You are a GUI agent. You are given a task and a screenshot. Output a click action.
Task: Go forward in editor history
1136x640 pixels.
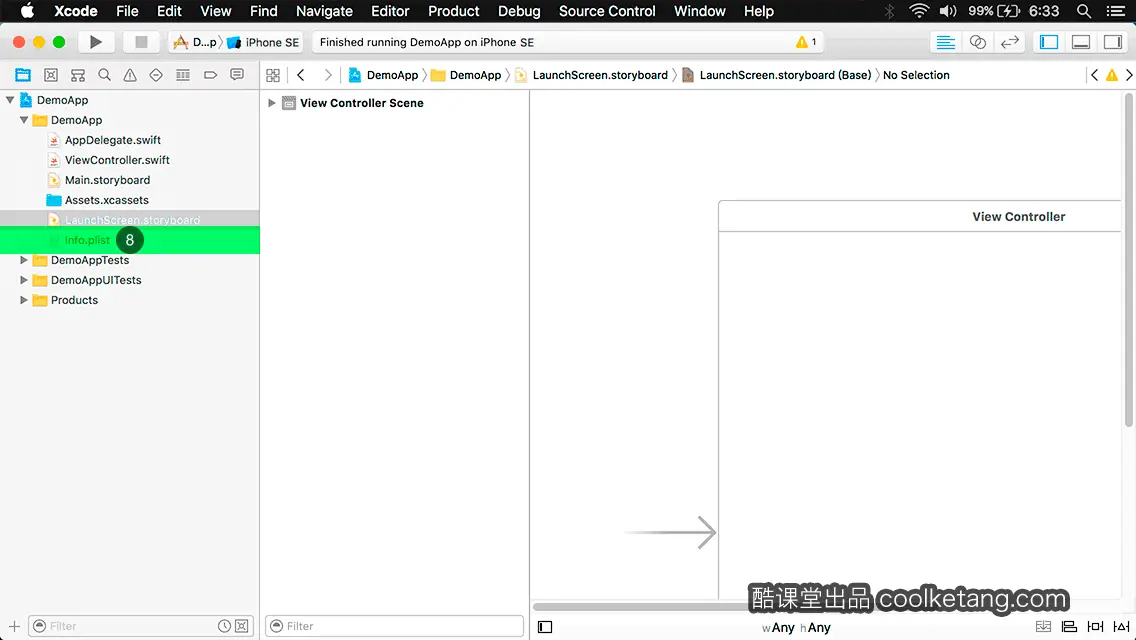(x=327, y=75)
